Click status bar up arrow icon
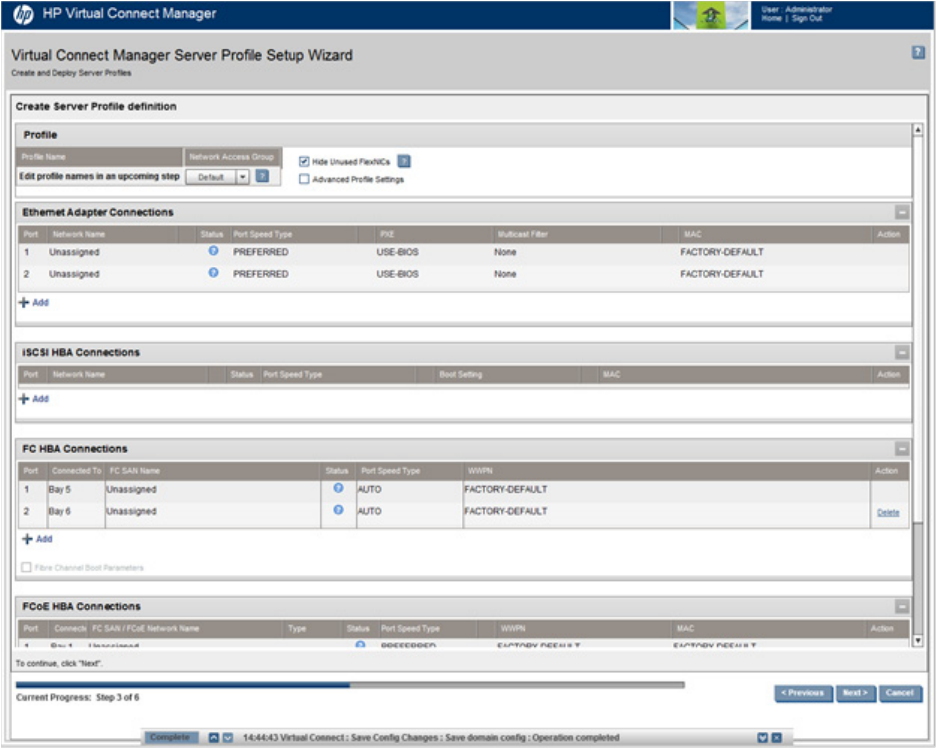Viewport: 937px width, 750px height. pos(213,738)
